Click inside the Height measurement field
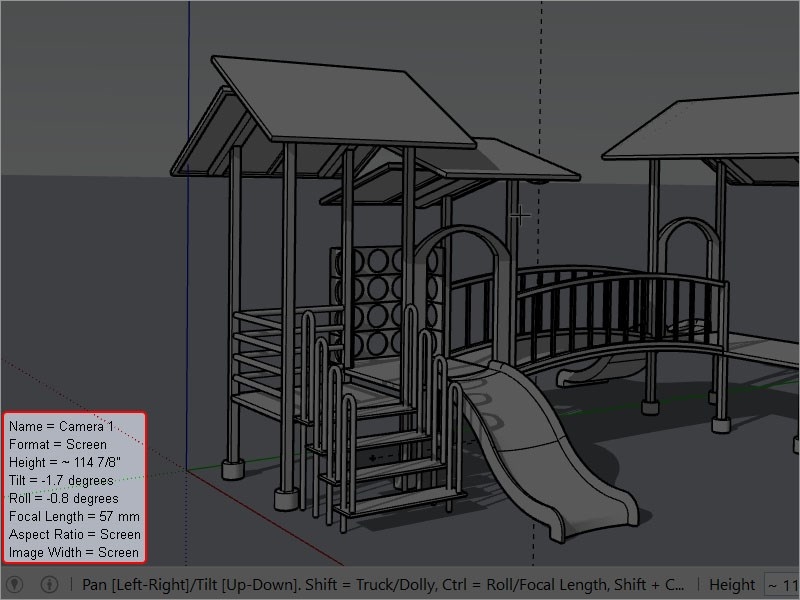 782,584
